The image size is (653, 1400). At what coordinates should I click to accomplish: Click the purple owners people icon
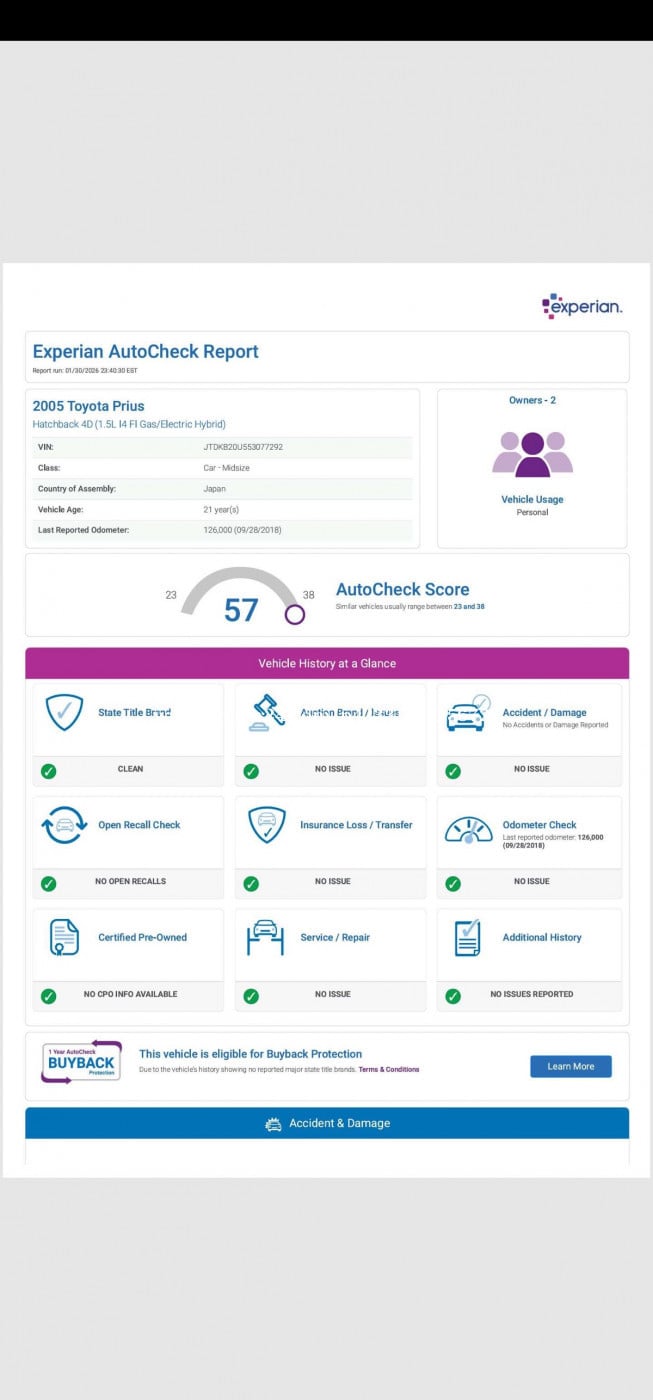532,454
